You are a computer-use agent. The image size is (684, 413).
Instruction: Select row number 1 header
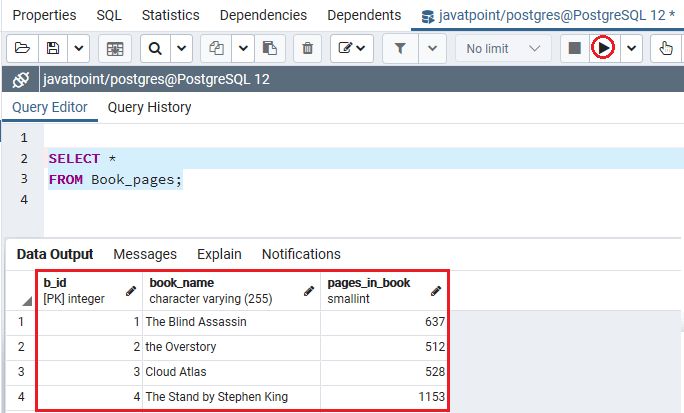[x=21, y=322]
